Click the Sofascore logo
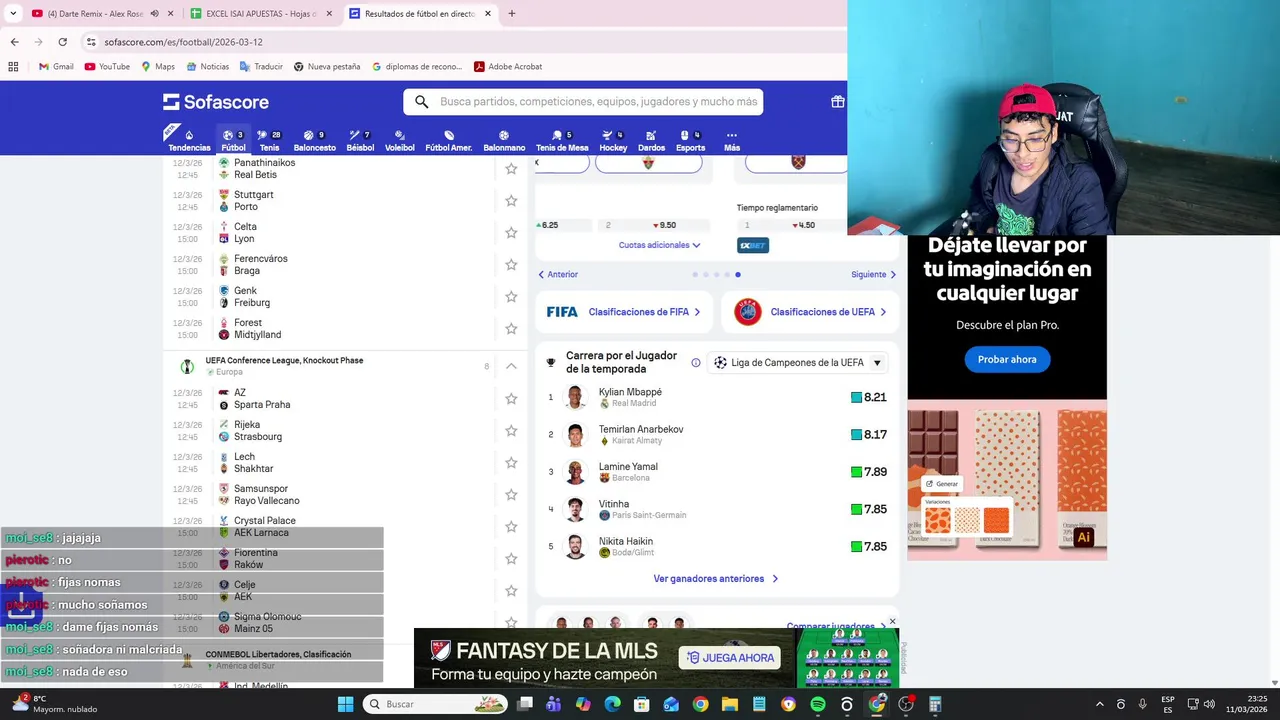The height and width of the screenshot is (720, 1280). (x=216, y=102)
